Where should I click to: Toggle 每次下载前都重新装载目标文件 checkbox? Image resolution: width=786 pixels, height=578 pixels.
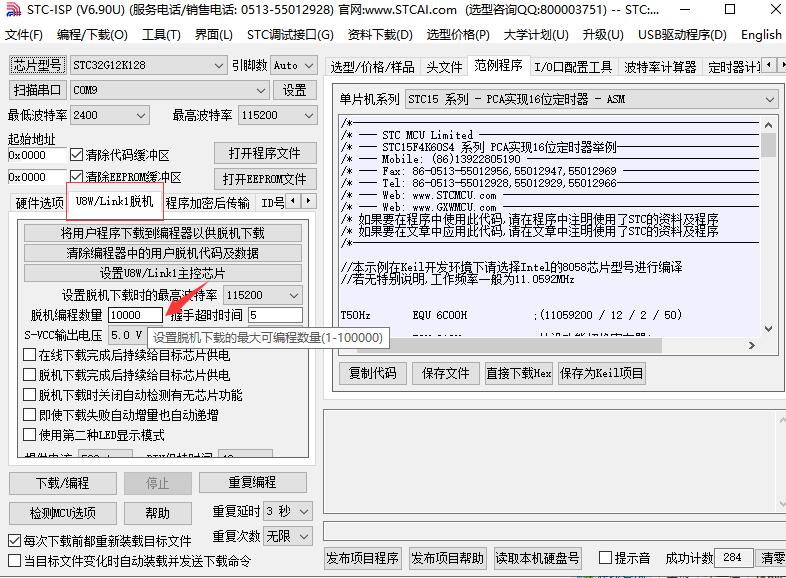[x=14, y=541]
